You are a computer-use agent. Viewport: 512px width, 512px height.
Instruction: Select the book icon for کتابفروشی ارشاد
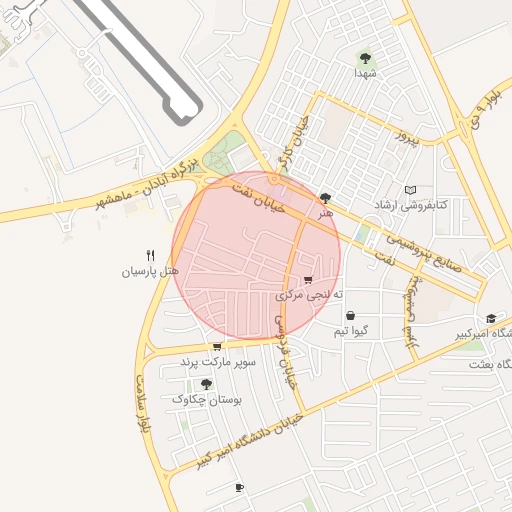point(410,190)
